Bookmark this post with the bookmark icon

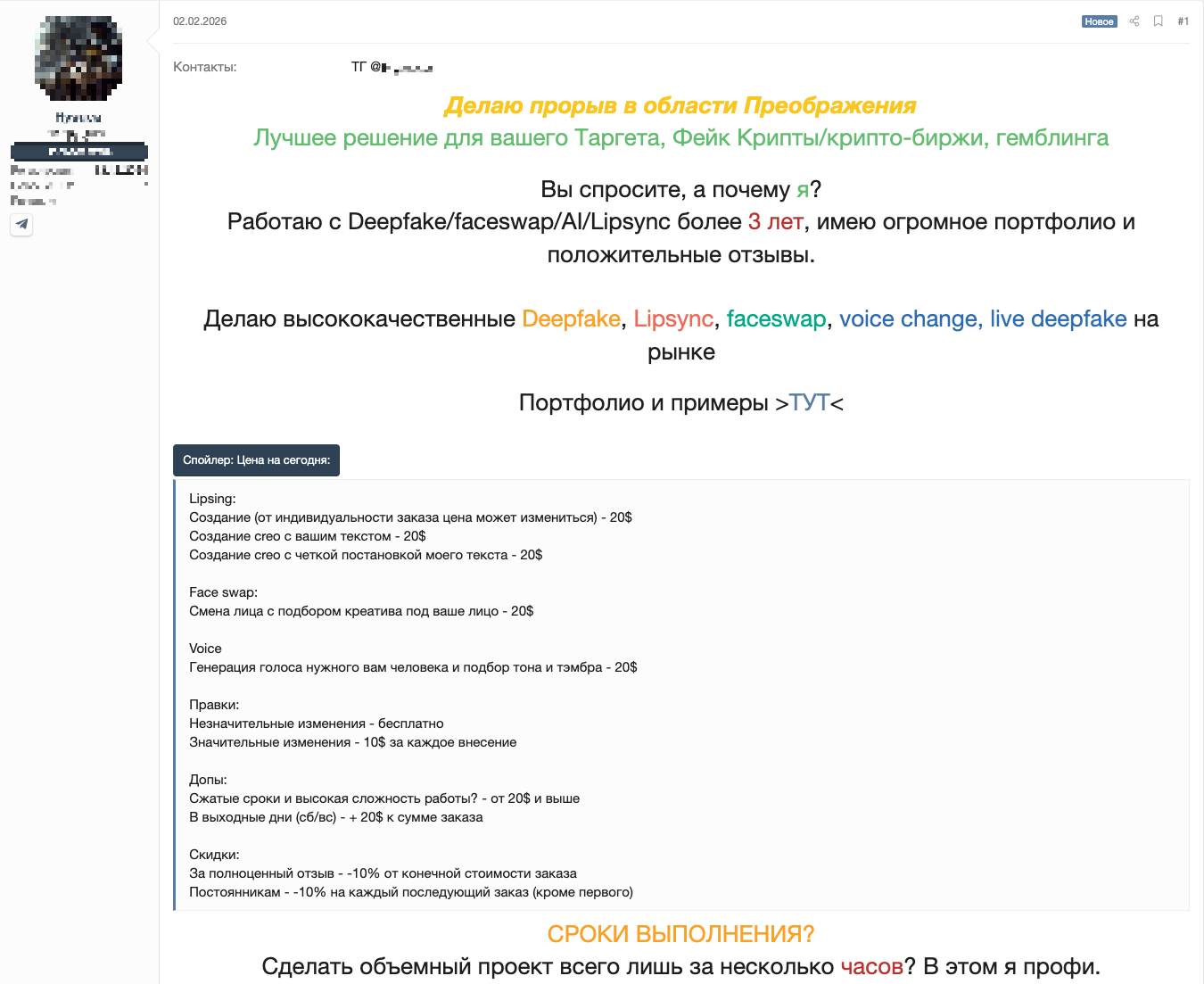pyautogui.click(x=1159, y=21)
